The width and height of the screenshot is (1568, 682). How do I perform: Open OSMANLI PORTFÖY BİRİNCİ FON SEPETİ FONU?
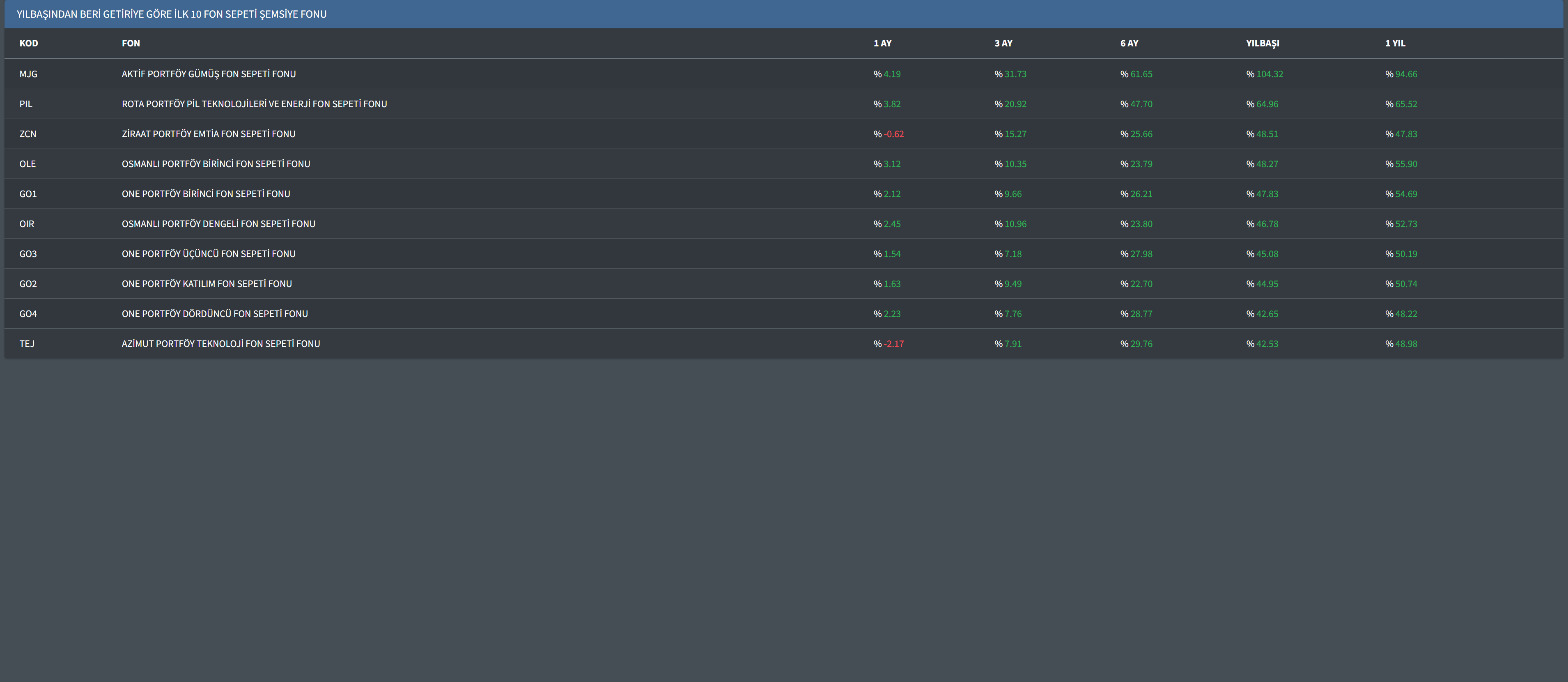tap(216, 164)
